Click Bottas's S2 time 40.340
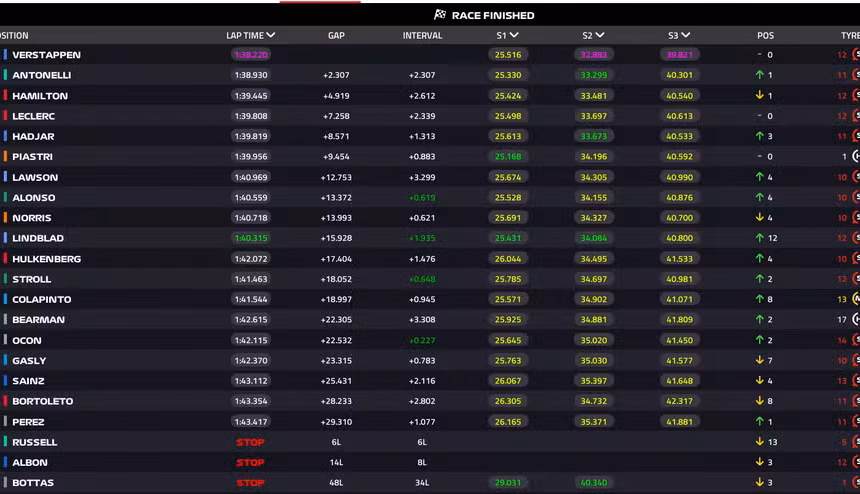 pos(594,482)
